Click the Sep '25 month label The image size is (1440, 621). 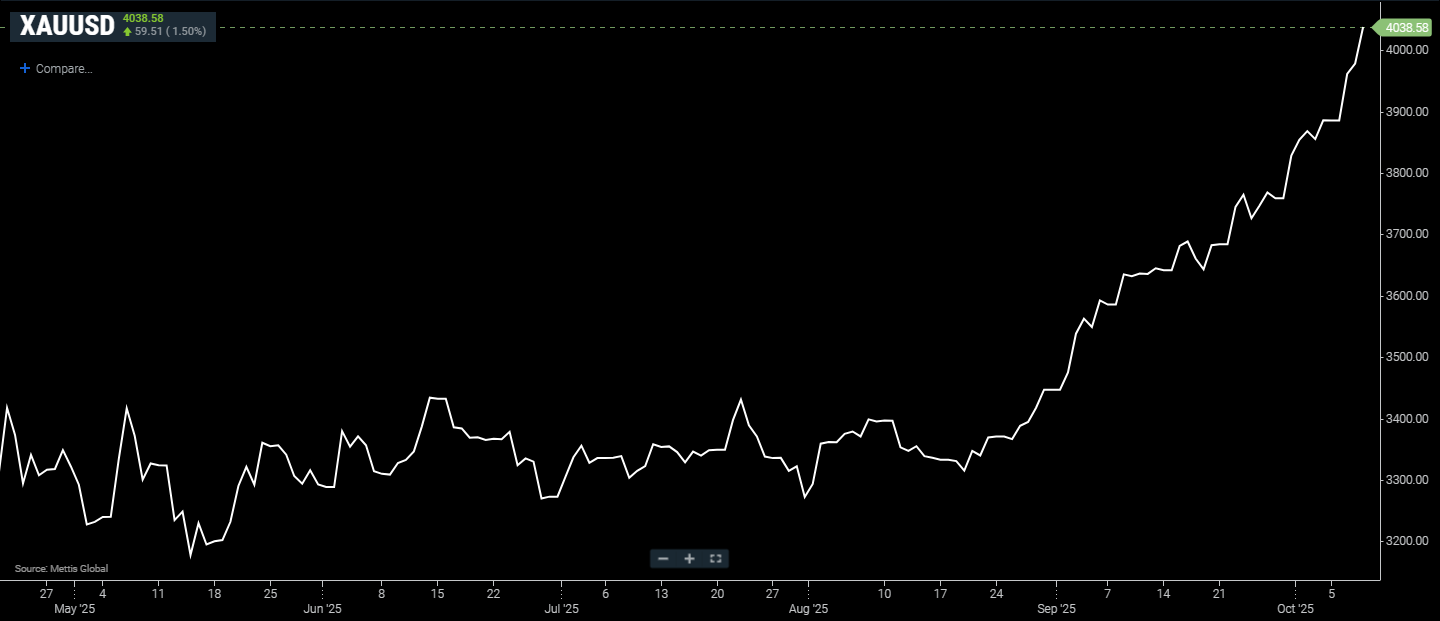[1056, 609]
